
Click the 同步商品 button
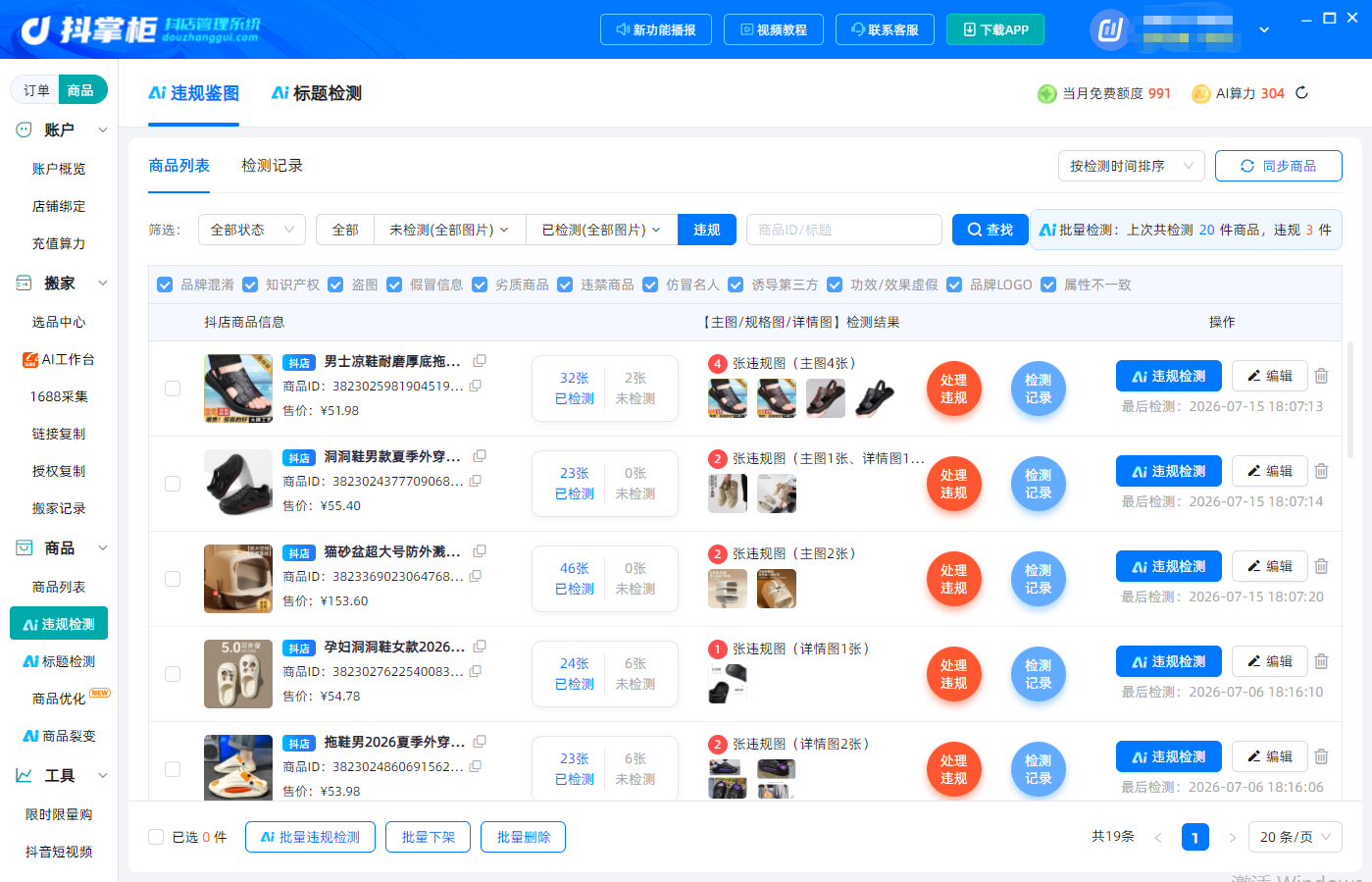coord(1279,166)
